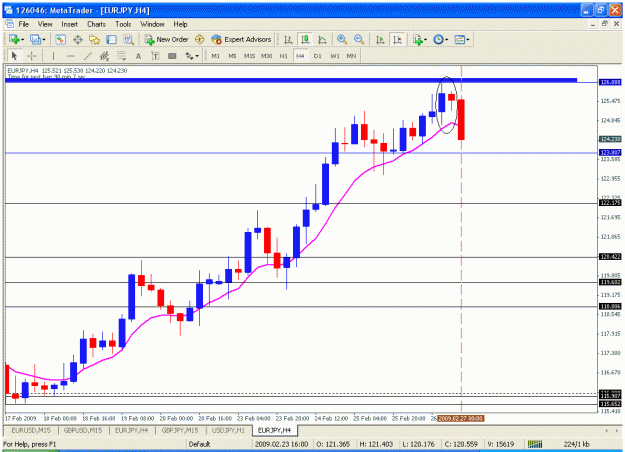Viewport: 625px width, 452px height.
Task: Switch timeframe to M1
Action: coord(216,56)
